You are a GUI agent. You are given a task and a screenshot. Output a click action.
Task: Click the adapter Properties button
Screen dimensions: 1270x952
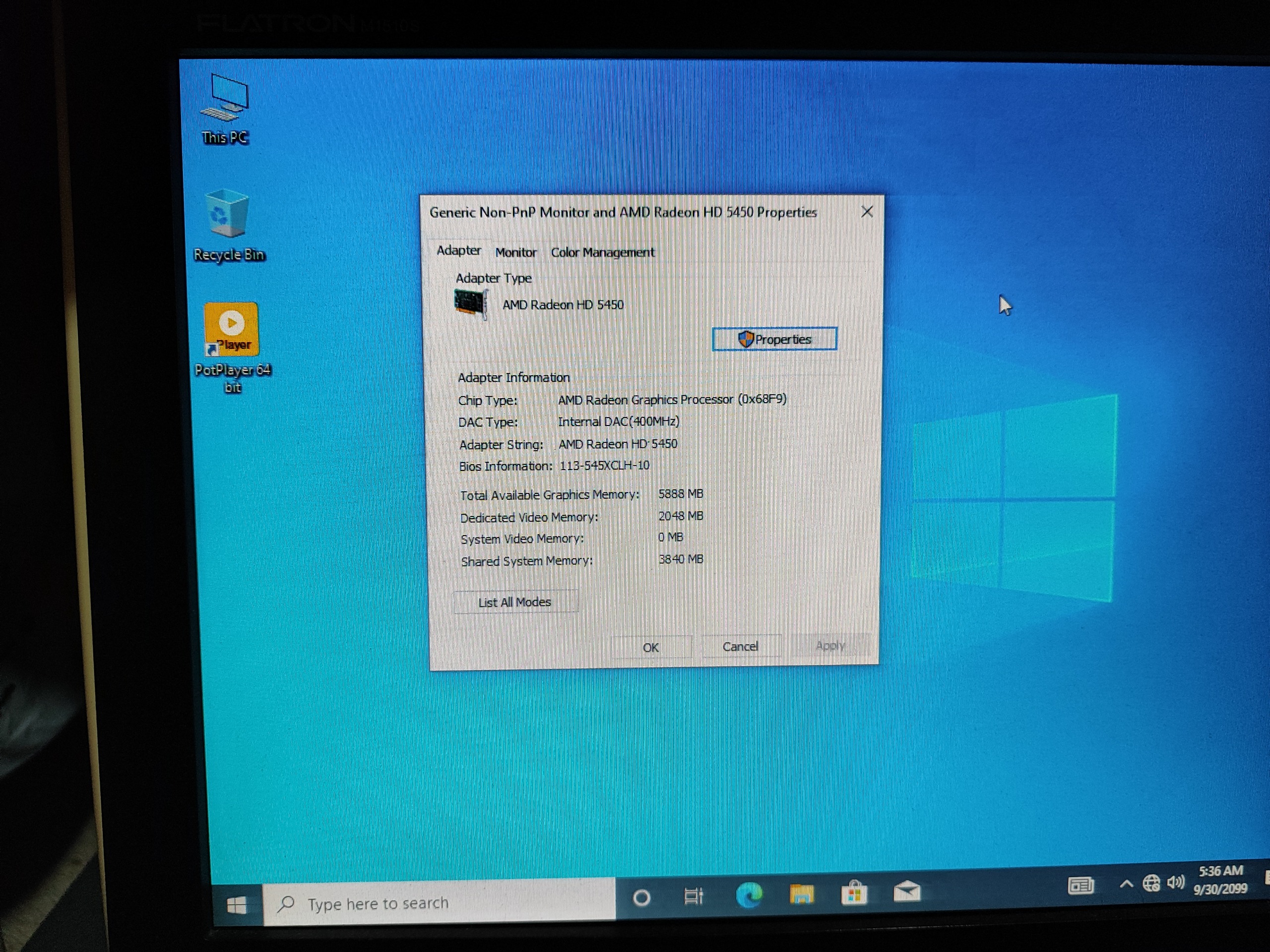(x=774, y=339)
